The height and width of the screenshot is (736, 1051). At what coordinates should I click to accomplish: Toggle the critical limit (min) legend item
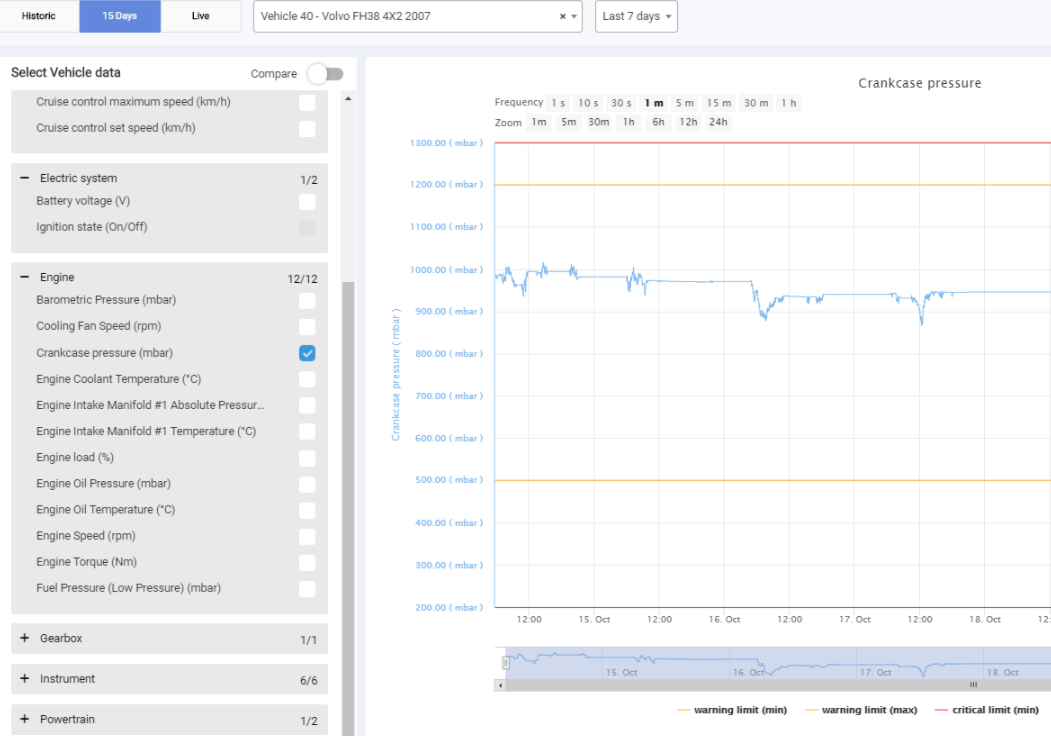[x=987, y=710]
